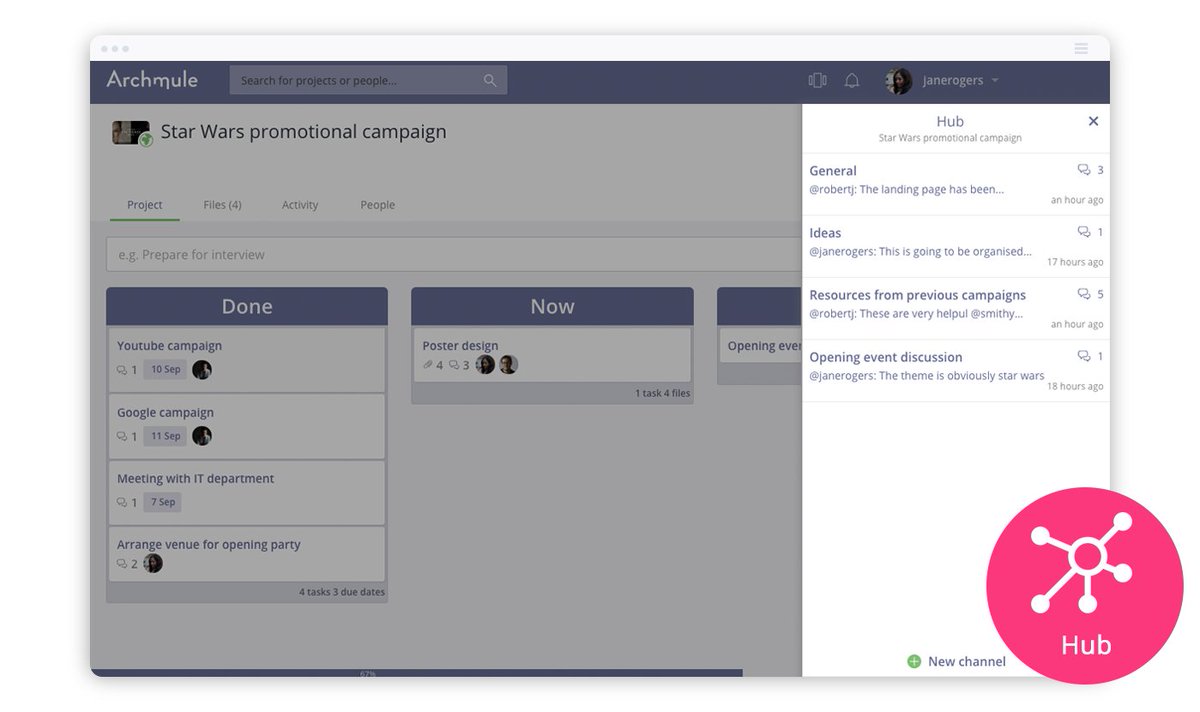Click second assignee avatar on Poster design
The height and width of the screenshot is (712, 1200).
(508, 364)
